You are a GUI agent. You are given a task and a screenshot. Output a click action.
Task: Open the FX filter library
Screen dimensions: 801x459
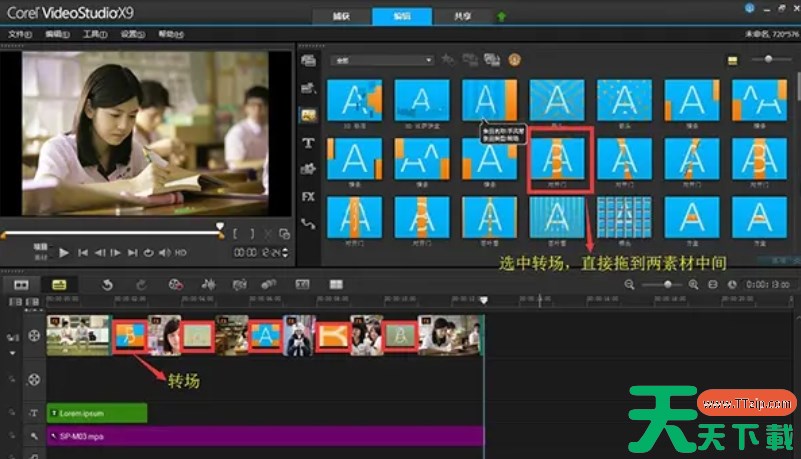pyautogui.click(x=308, y=197)
